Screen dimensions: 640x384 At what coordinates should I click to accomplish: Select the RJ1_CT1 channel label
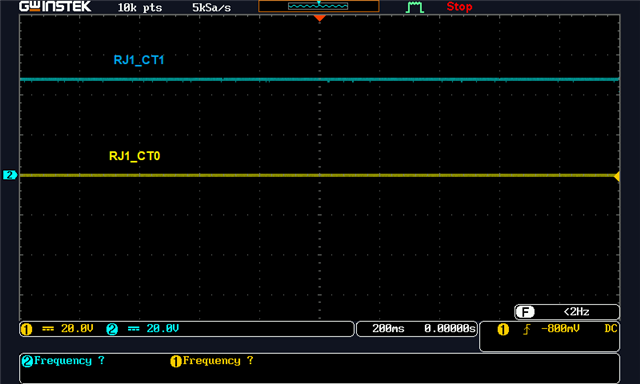click(x=139, y=60)
